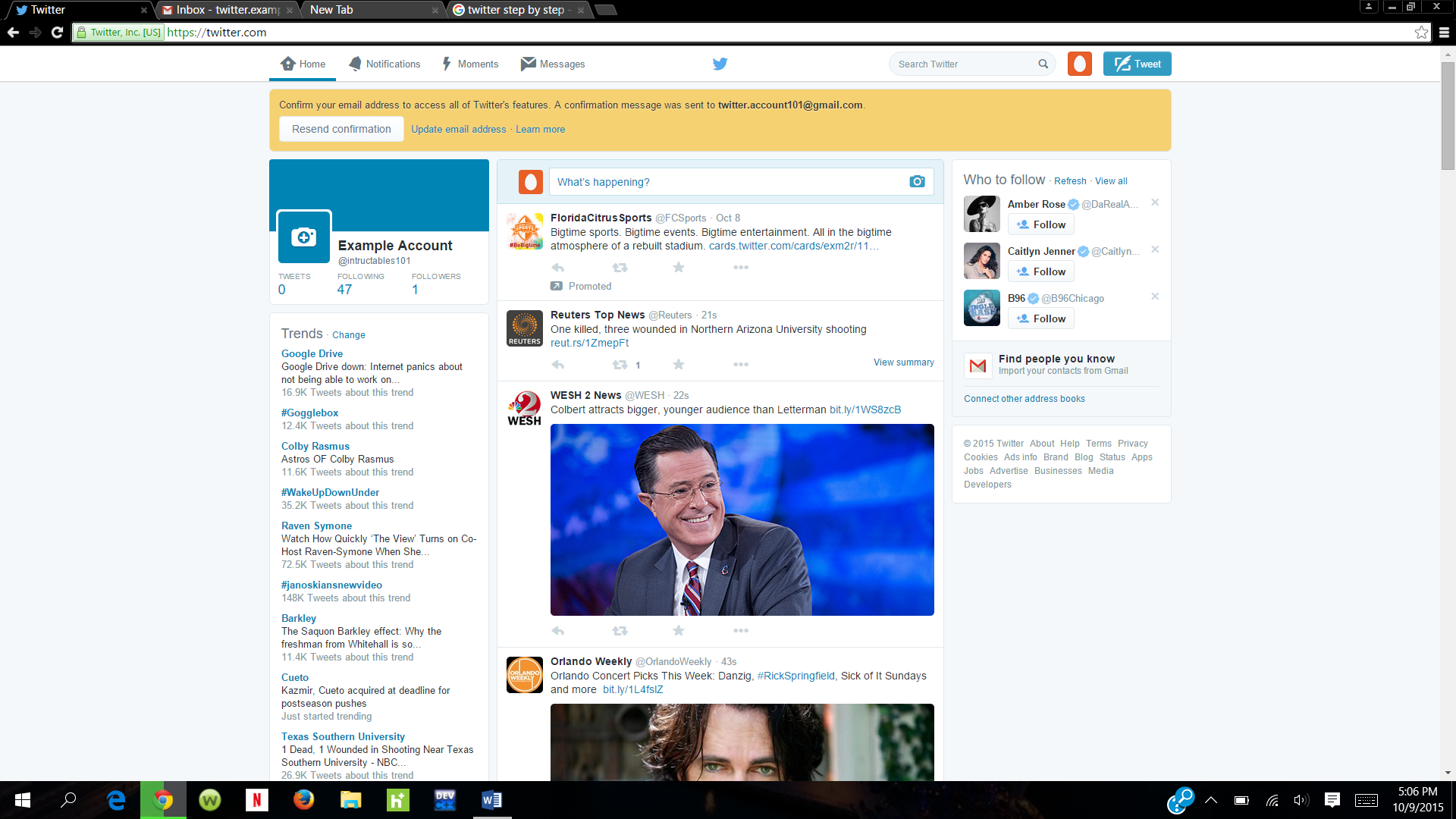
Task: Retweet the FloridaCitrusSports tweet
Action: [x=620, y=268]
